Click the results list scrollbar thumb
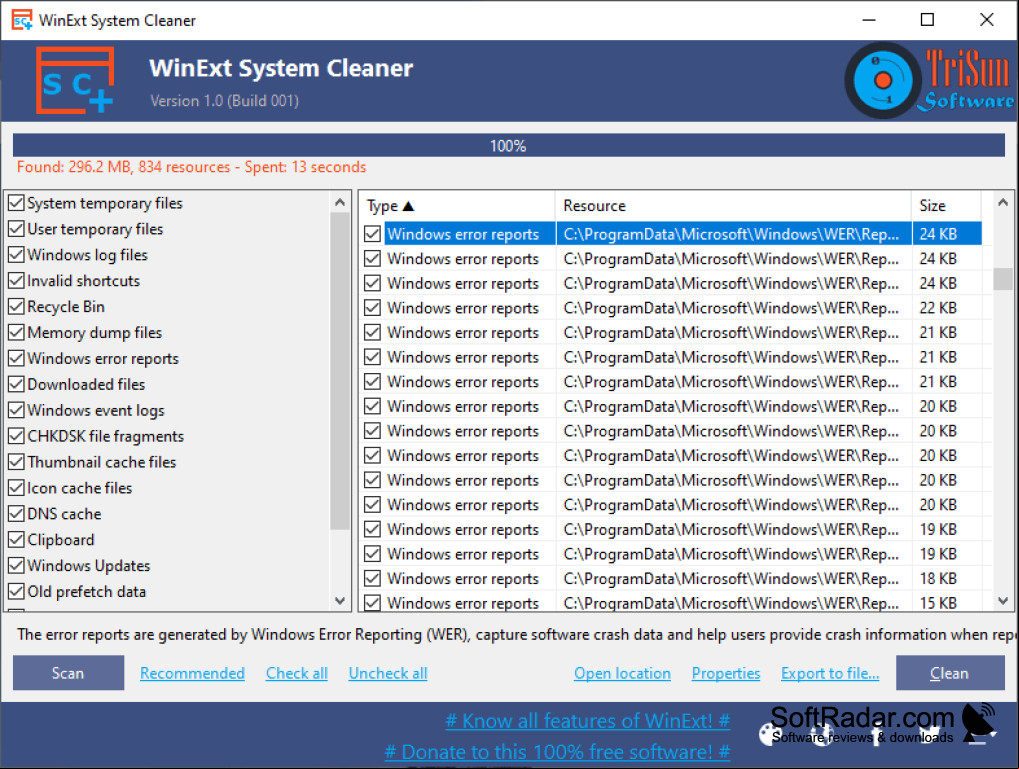Viewport: 1019px width, 769px height. [x=1003, y=279]
